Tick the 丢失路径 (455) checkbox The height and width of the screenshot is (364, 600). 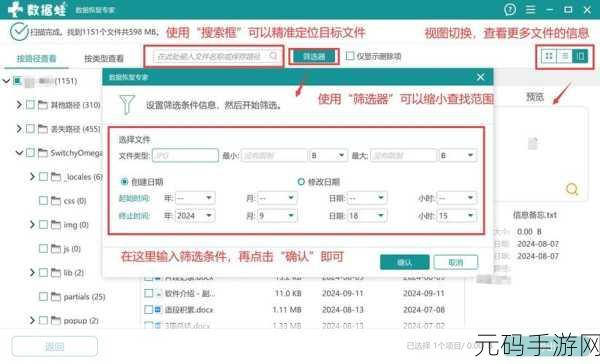(x=30, y=129)
